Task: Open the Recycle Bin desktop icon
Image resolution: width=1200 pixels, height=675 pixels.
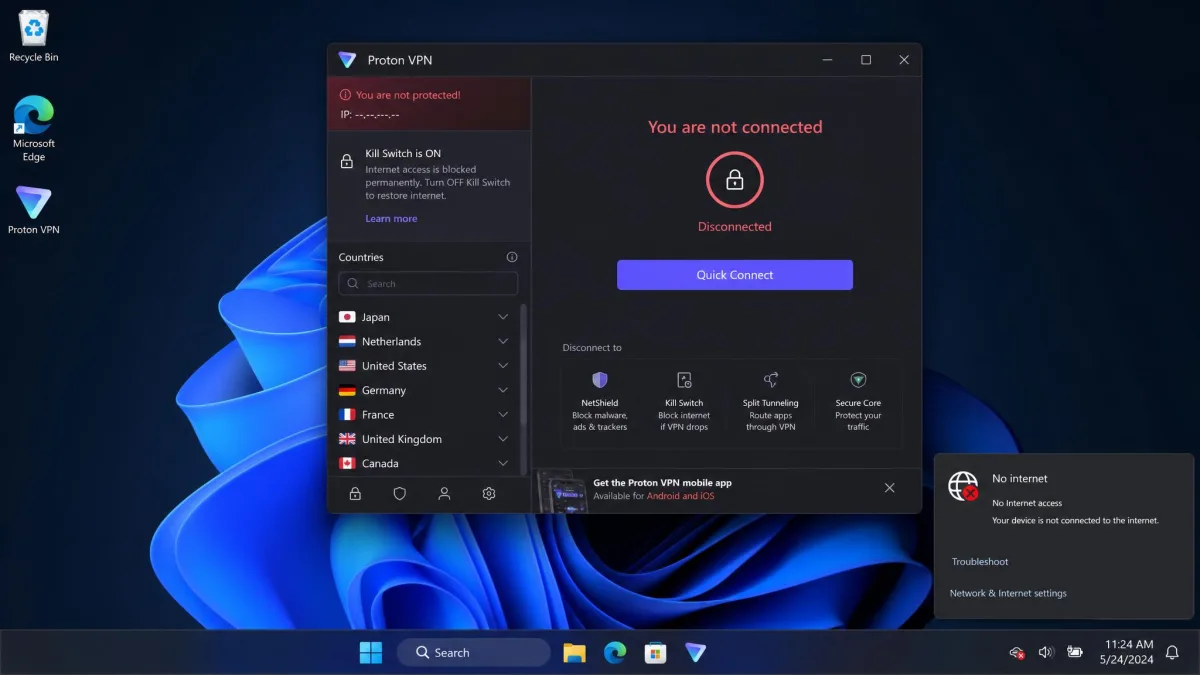Action: [34, 38]
